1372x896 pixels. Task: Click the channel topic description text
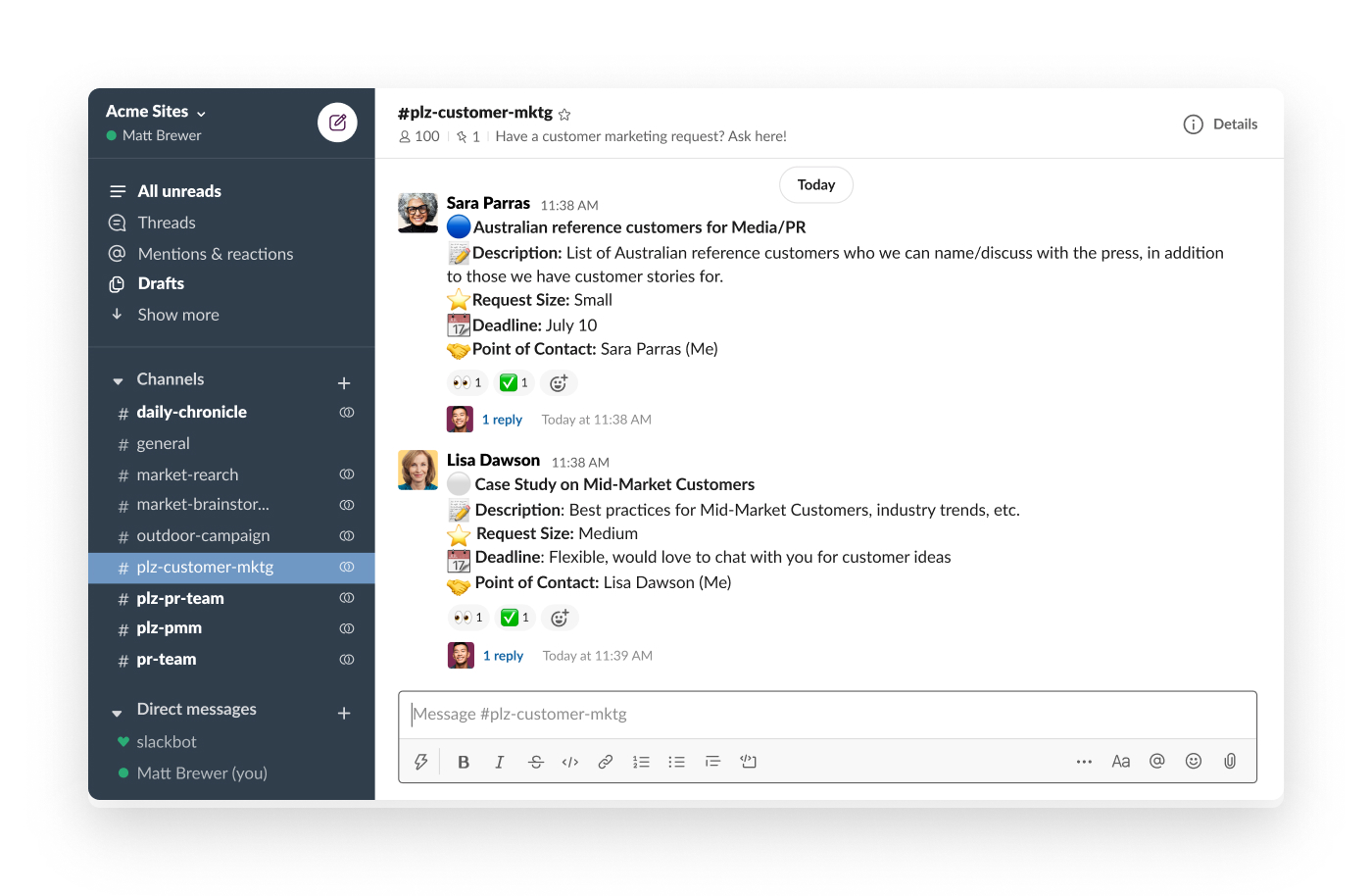coord(641,136)
